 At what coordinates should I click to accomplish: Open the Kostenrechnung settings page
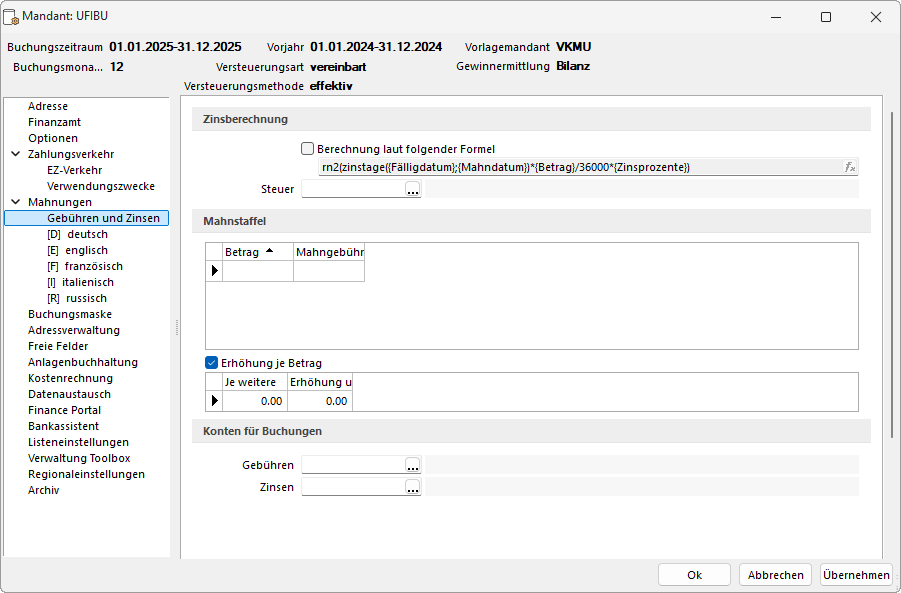click(70, 378)
